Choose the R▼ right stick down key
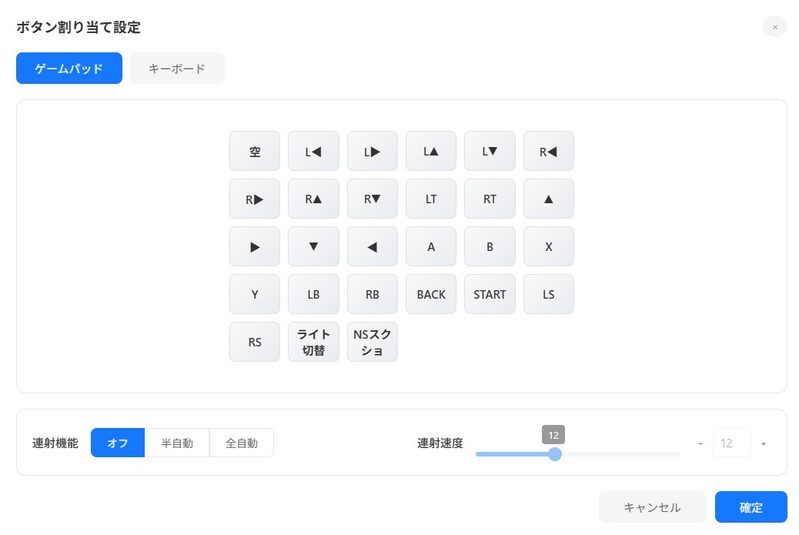The height and width of the screenshot is (535, 799). [x=372, y=199]
